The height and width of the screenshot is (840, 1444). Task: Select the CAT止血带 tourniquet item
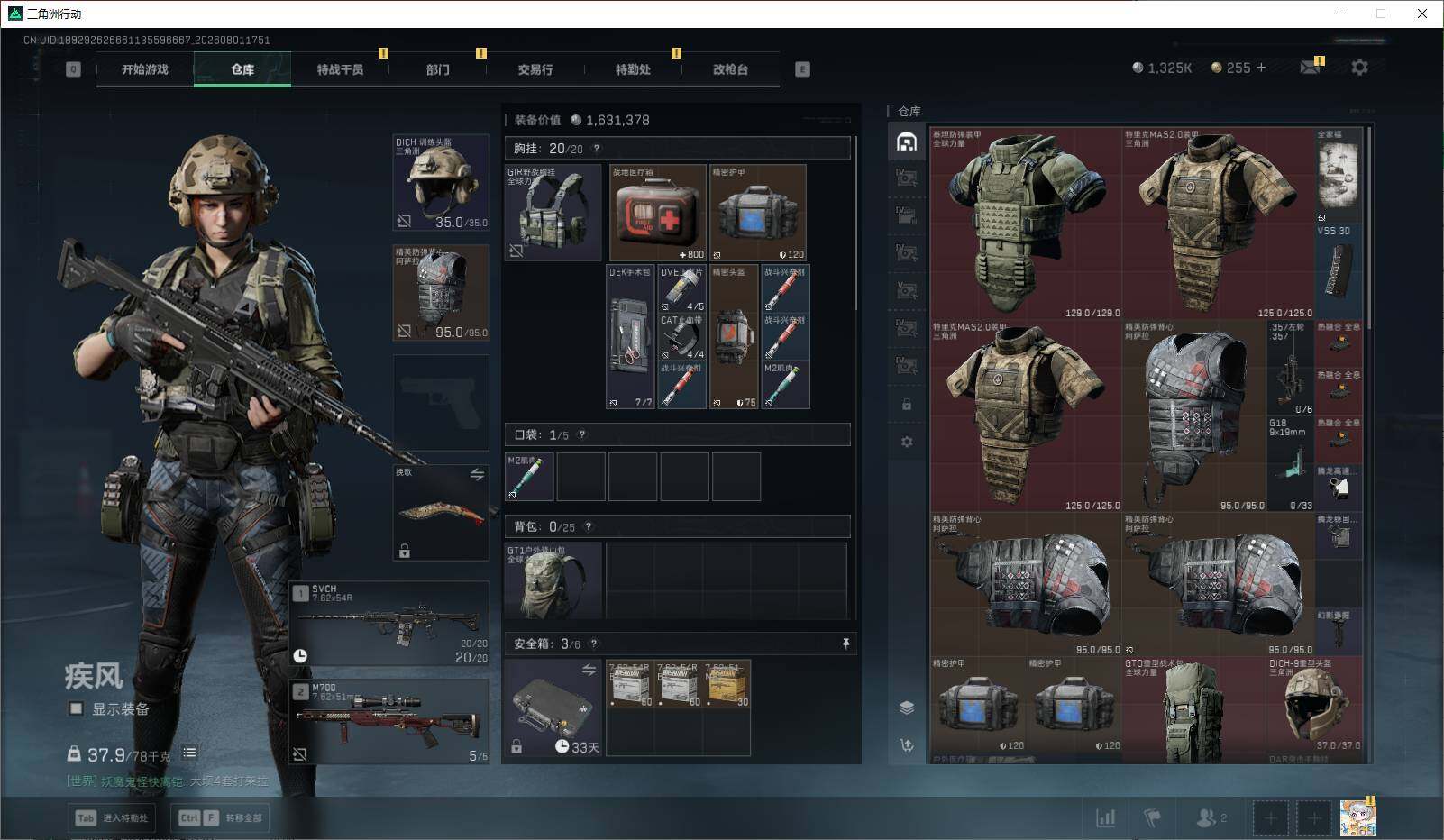point(682,337)
